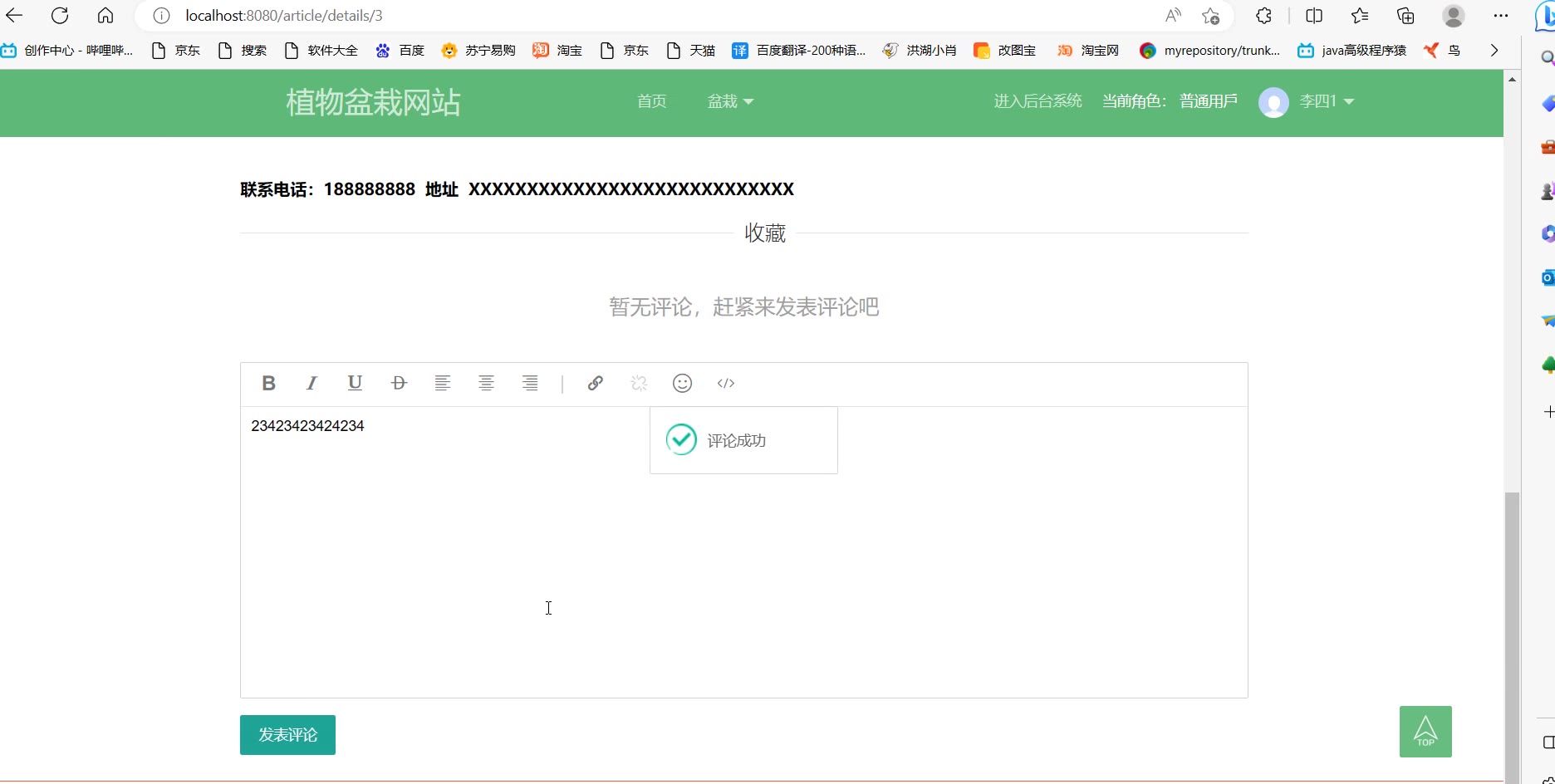The image size is (1555, 784).
Task: Click the 联系电话: 188888888 text
Action: [327, 189]
